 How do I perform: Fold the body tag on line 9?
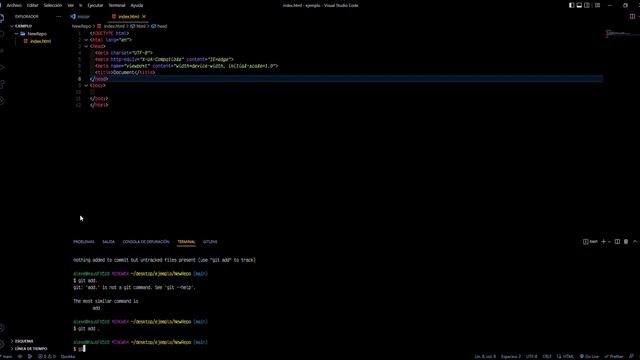tap(86, 86)
